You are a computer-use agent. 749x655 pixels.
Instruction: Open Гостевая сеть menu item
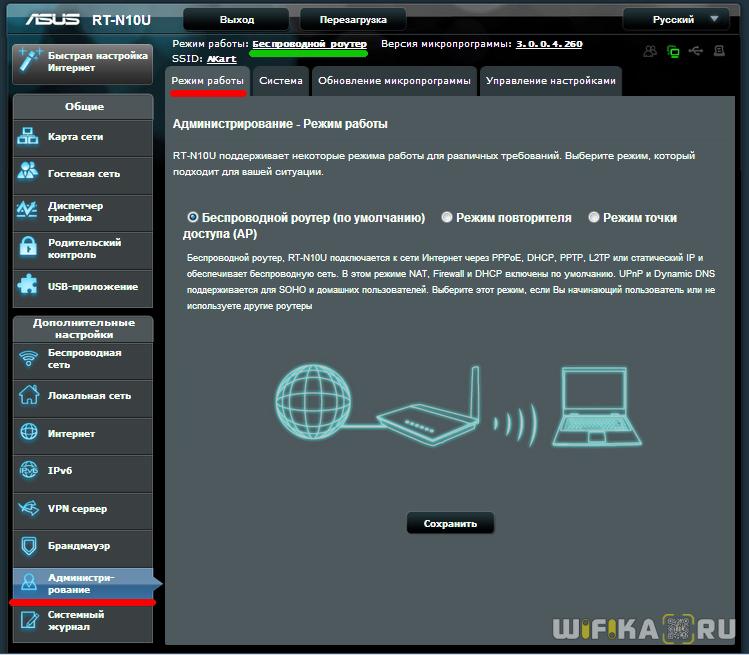83,174
